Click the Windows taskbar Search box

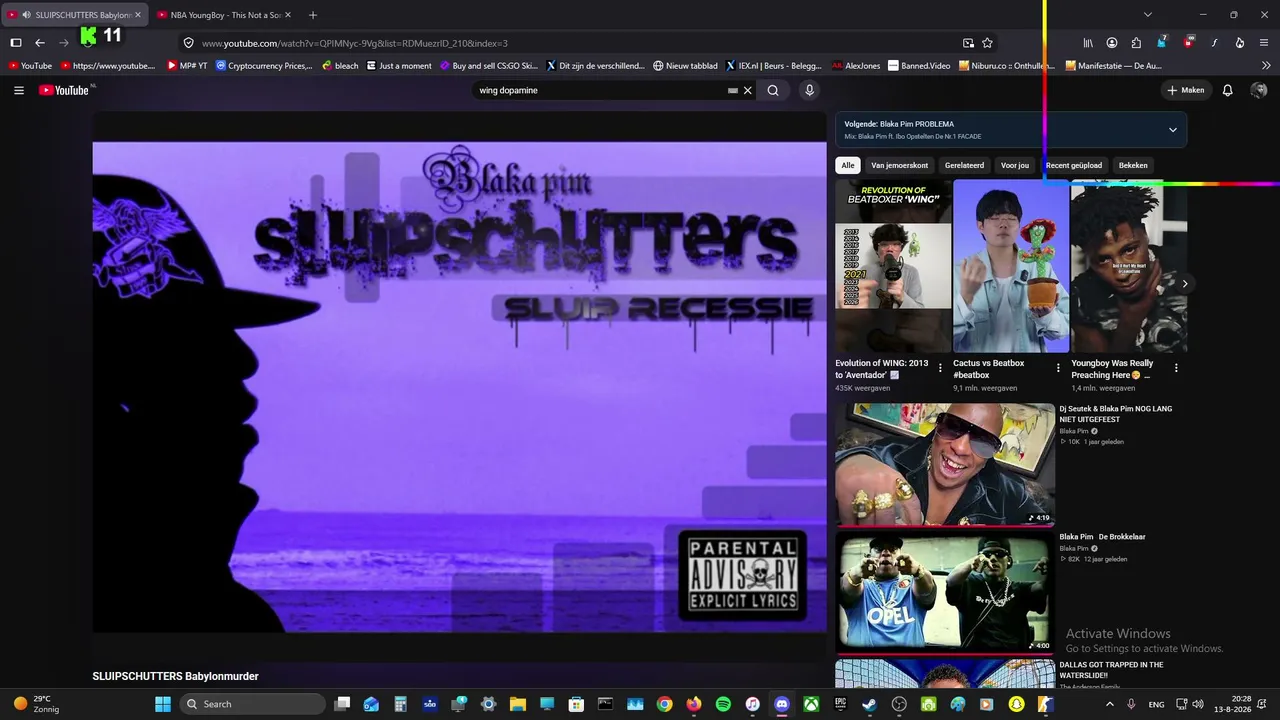point(253,704)
